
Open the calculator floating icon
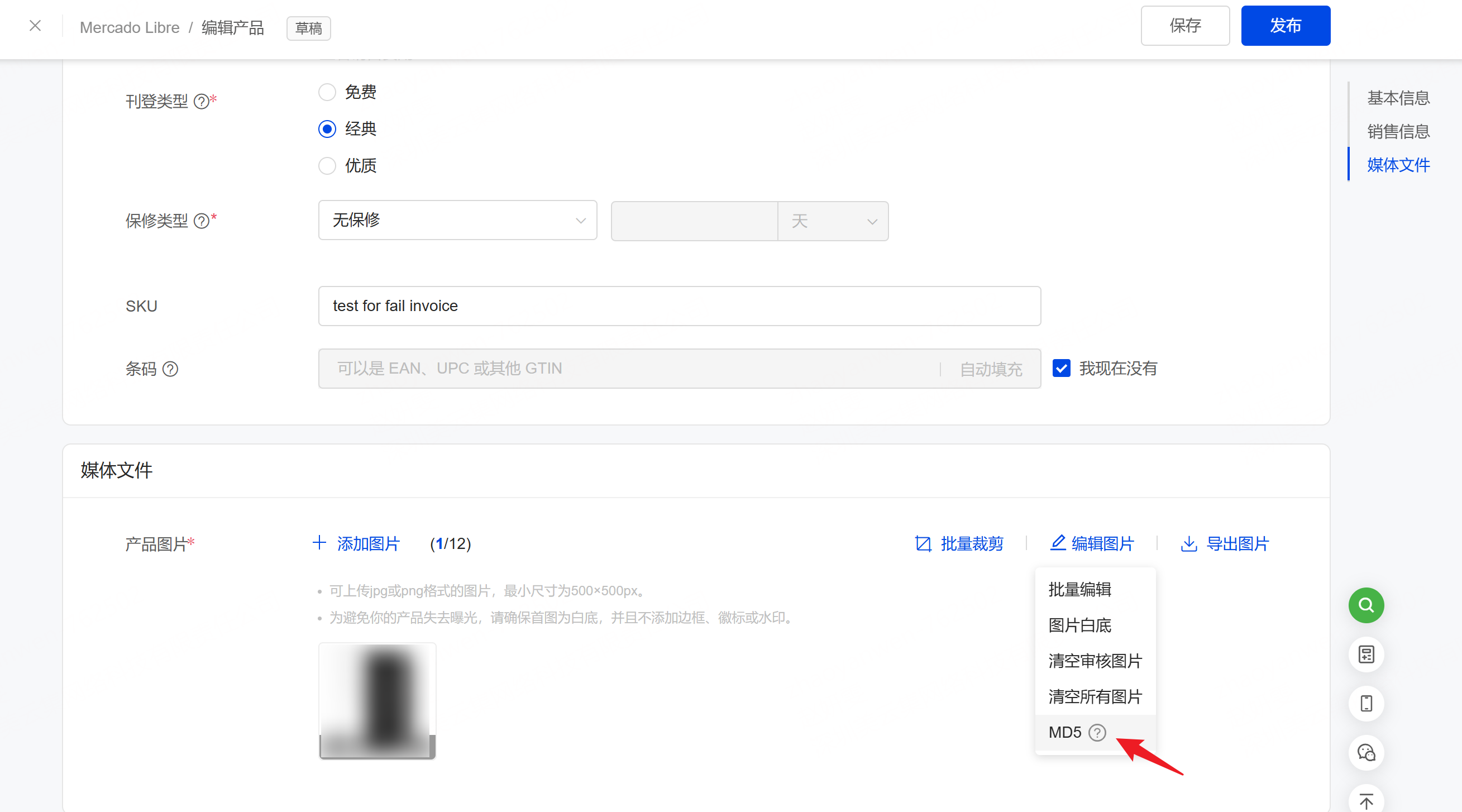1365,655
